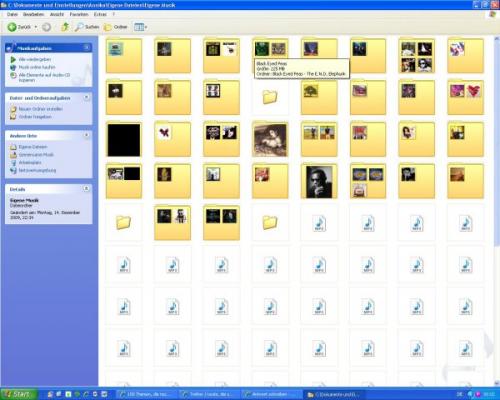500x400 pixels.
Task: Select the folder with butterfly cover
Action: click(x=172, y=139)
